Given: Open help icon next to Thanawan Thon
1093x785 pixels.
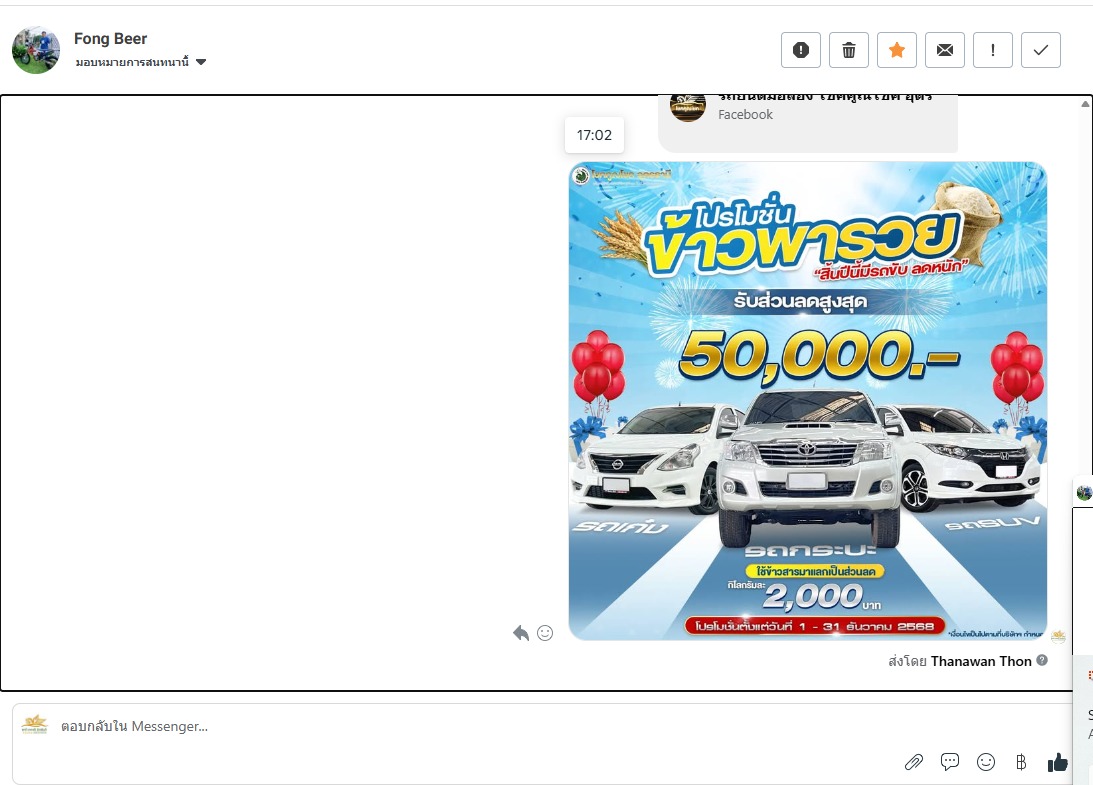Looking at the screenshot, I should (x=1042, y=660).
